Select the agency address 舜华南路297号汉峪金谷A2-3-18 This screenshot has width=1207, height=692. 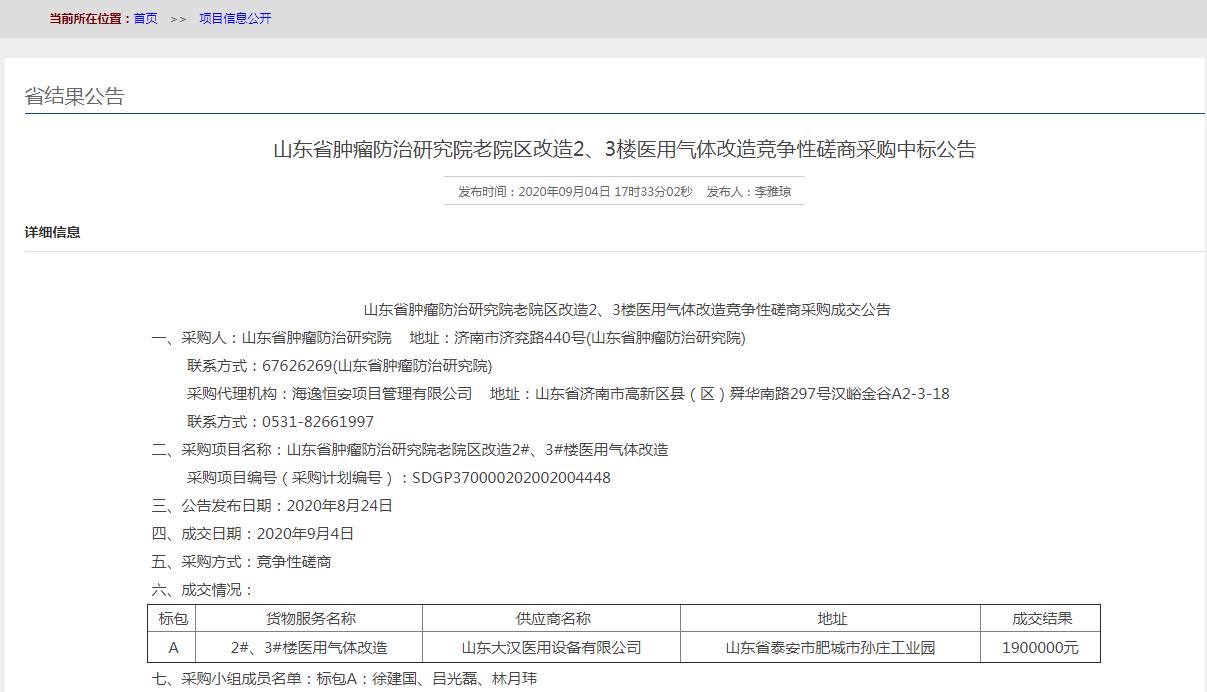coord(840,394)
